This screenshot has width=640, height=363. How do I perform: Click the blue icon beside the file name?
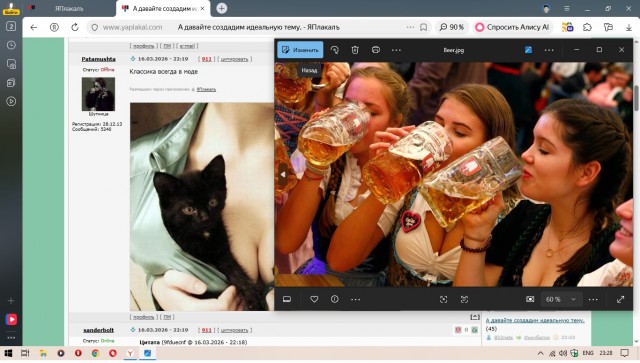tap(528, 50)
